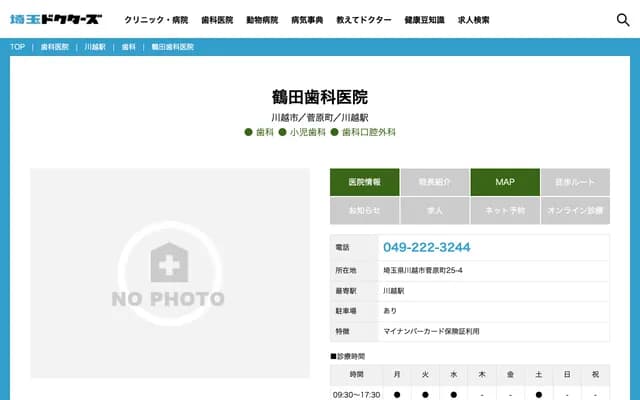Click parking value あり
Image resolution: width=640 pixels, height=400 pixels.
coord(390,311)
